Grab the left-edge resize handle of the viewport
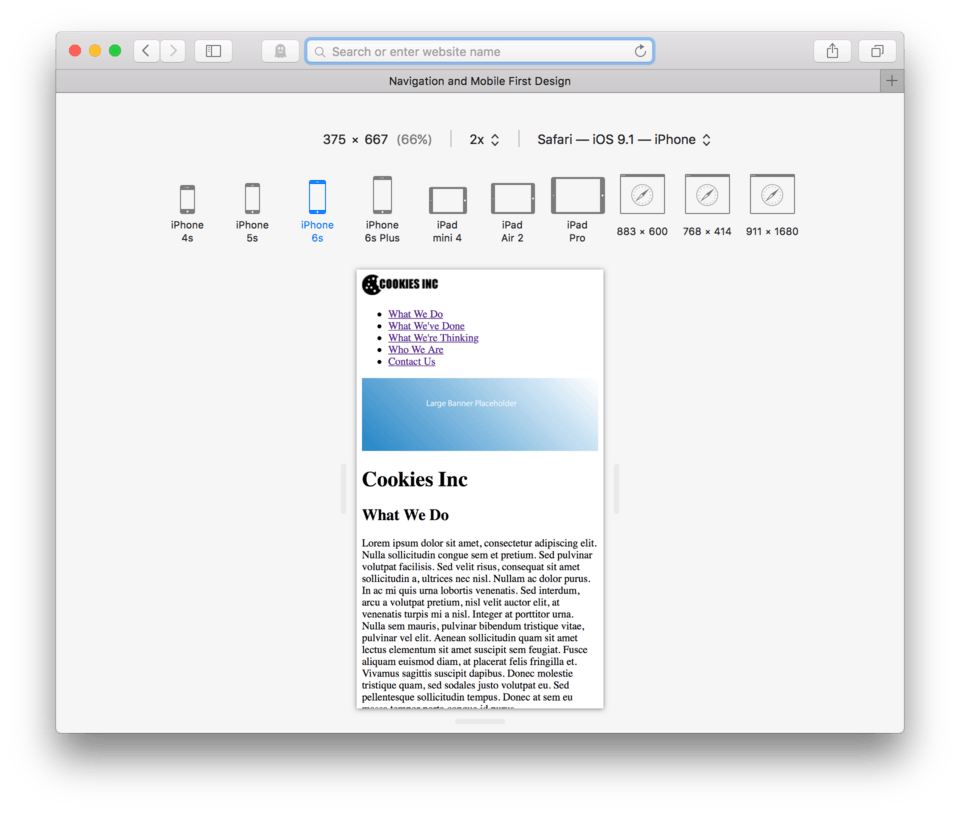 click(x=343, y=489)
